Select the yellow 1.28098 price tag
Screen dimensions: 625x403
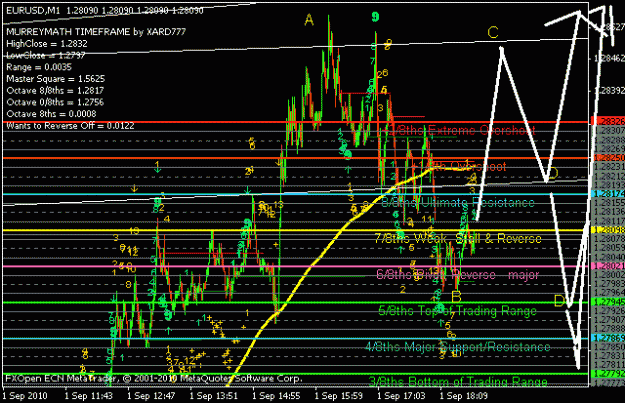tap(608, 230)
